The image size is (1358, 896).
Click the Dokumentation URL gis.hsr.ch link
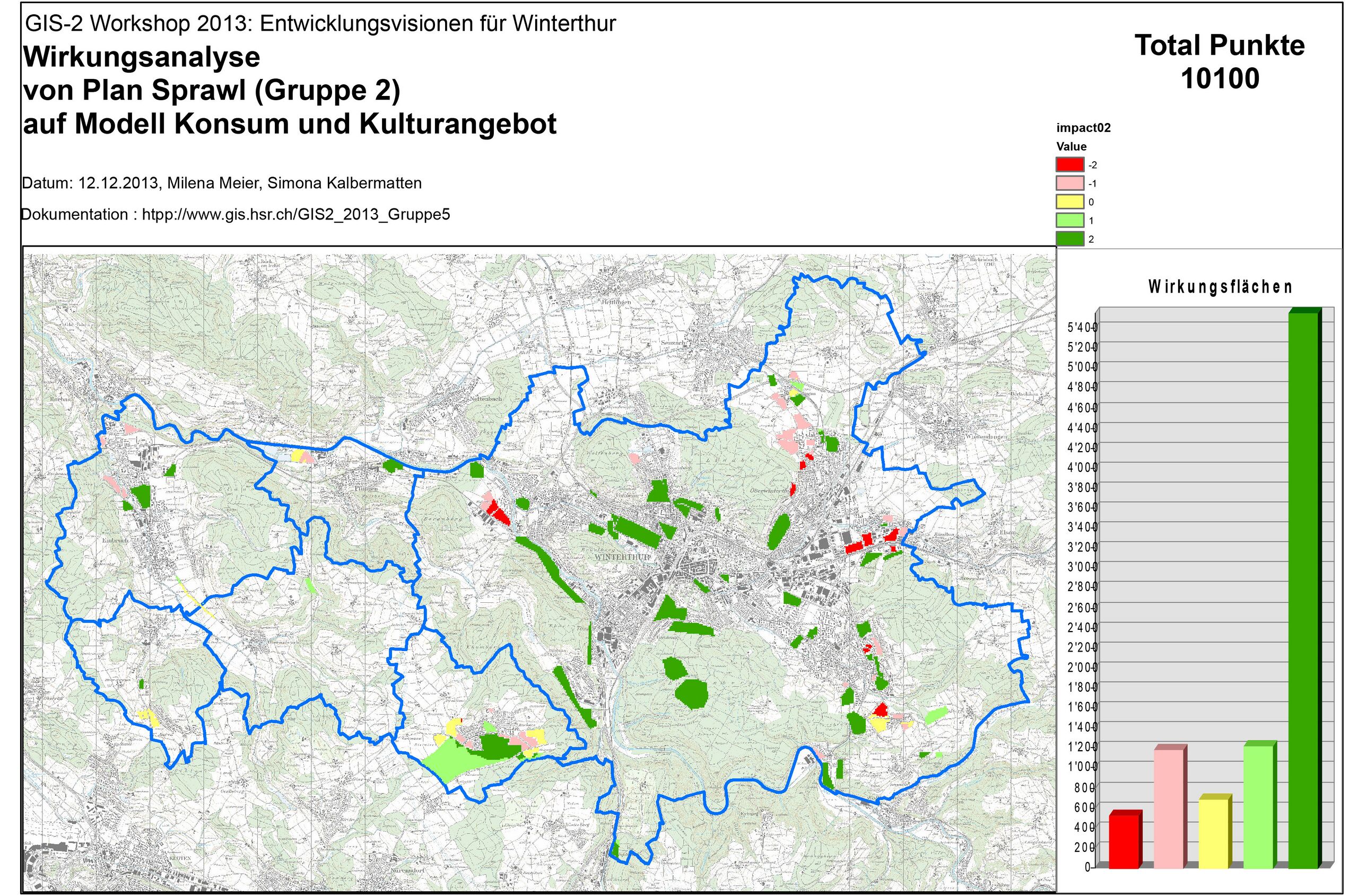(x=295, y=215)
